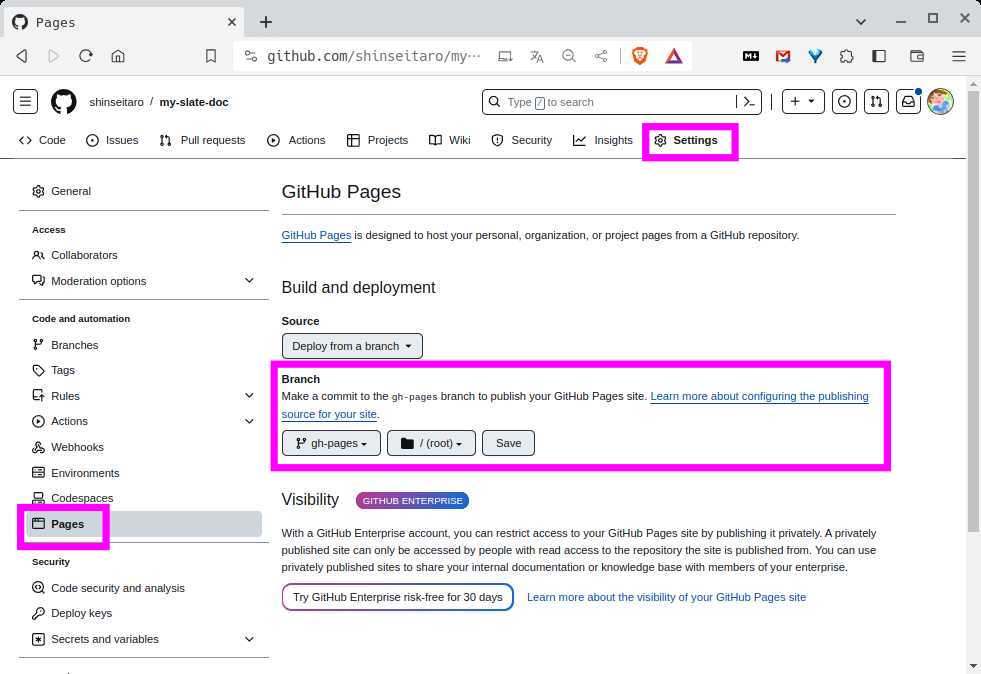
Task: Click the browser forward arrow
Action: [x=53, y=56]
